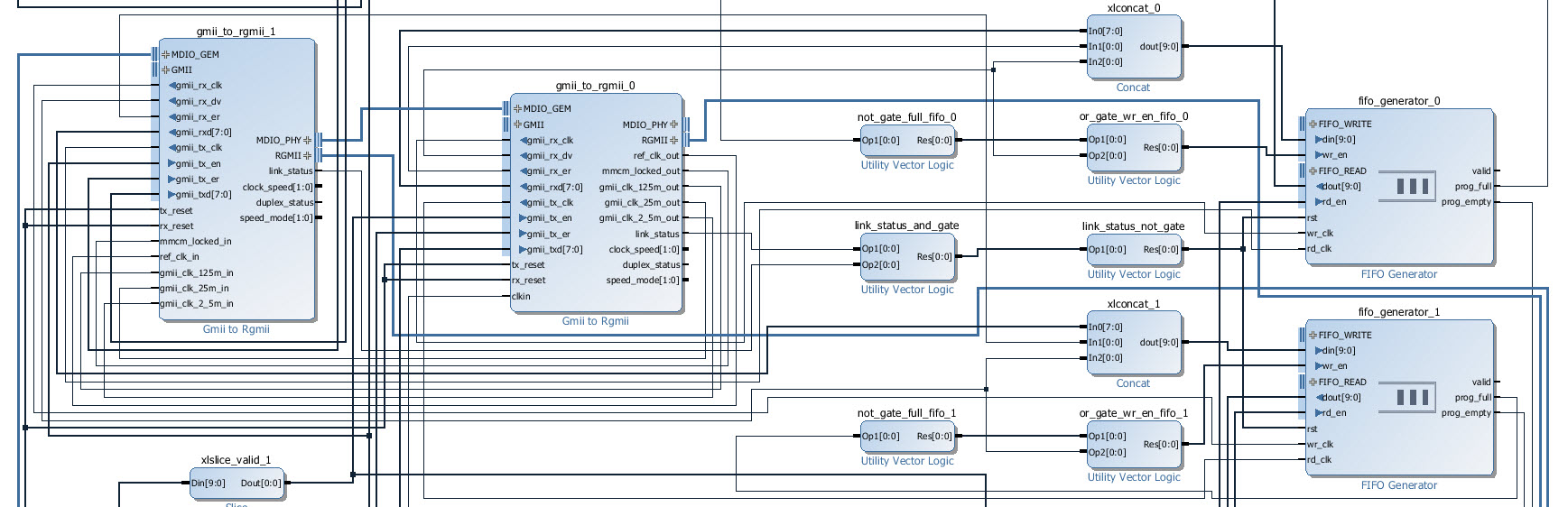Collapse FIFO_WRITE interface on fifo_generator_0
This screenshot has width=1568, height=507.
point(1313,124)
